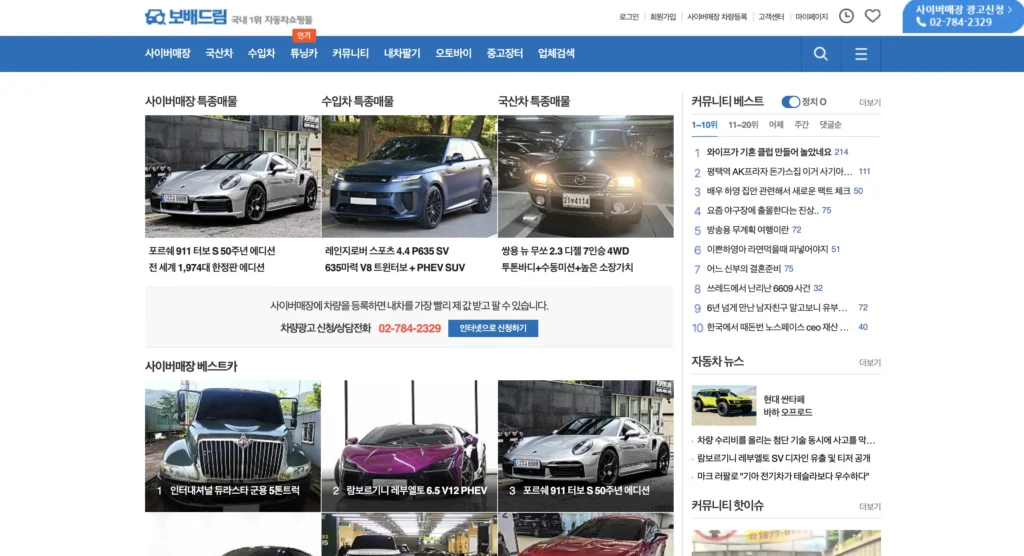
Task: Open the 커뮤니티 menu
Action: [x=350, y=54]
